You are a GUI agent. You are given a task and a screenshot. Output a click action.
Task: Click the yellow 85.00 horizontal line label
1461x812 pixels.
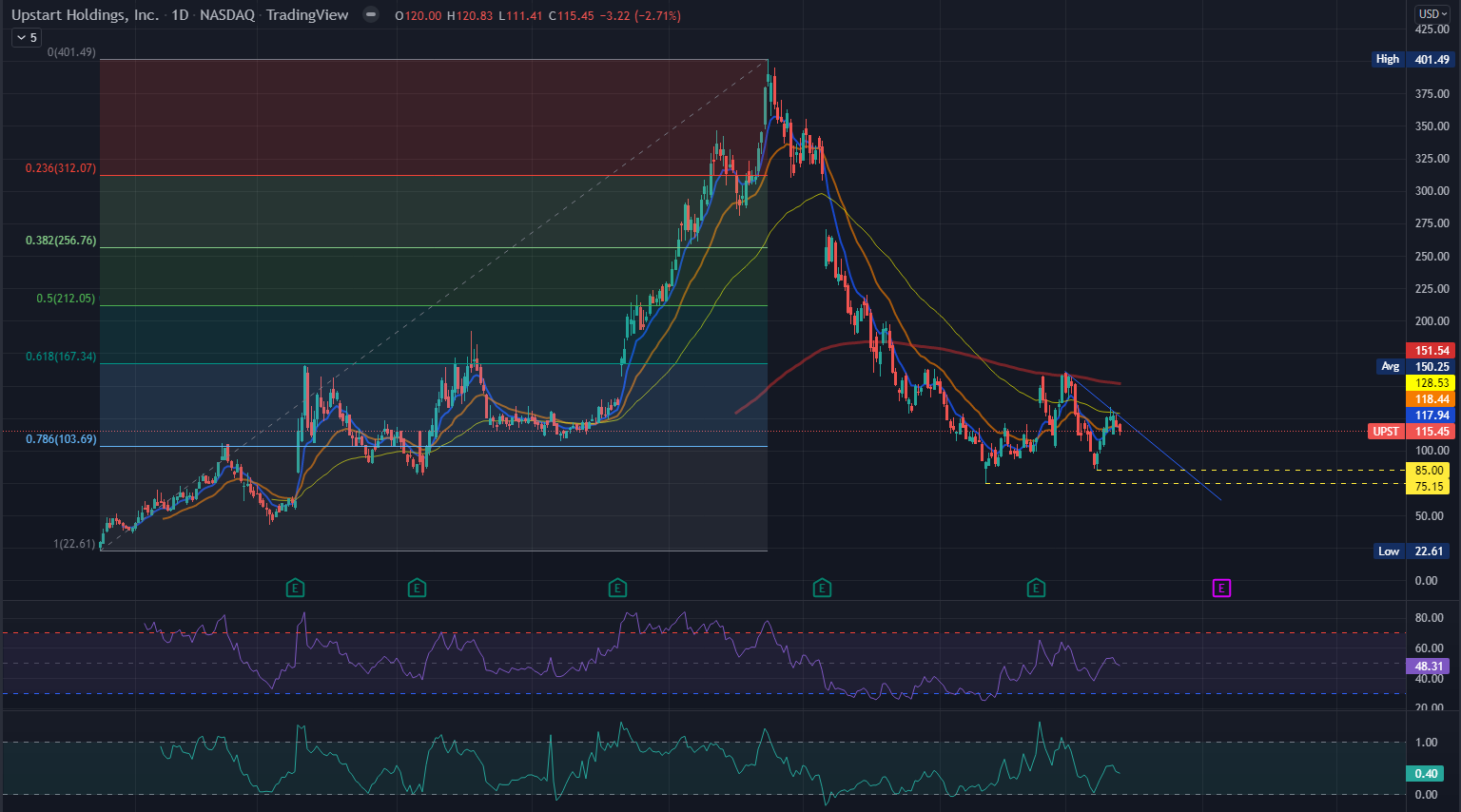1430,471
